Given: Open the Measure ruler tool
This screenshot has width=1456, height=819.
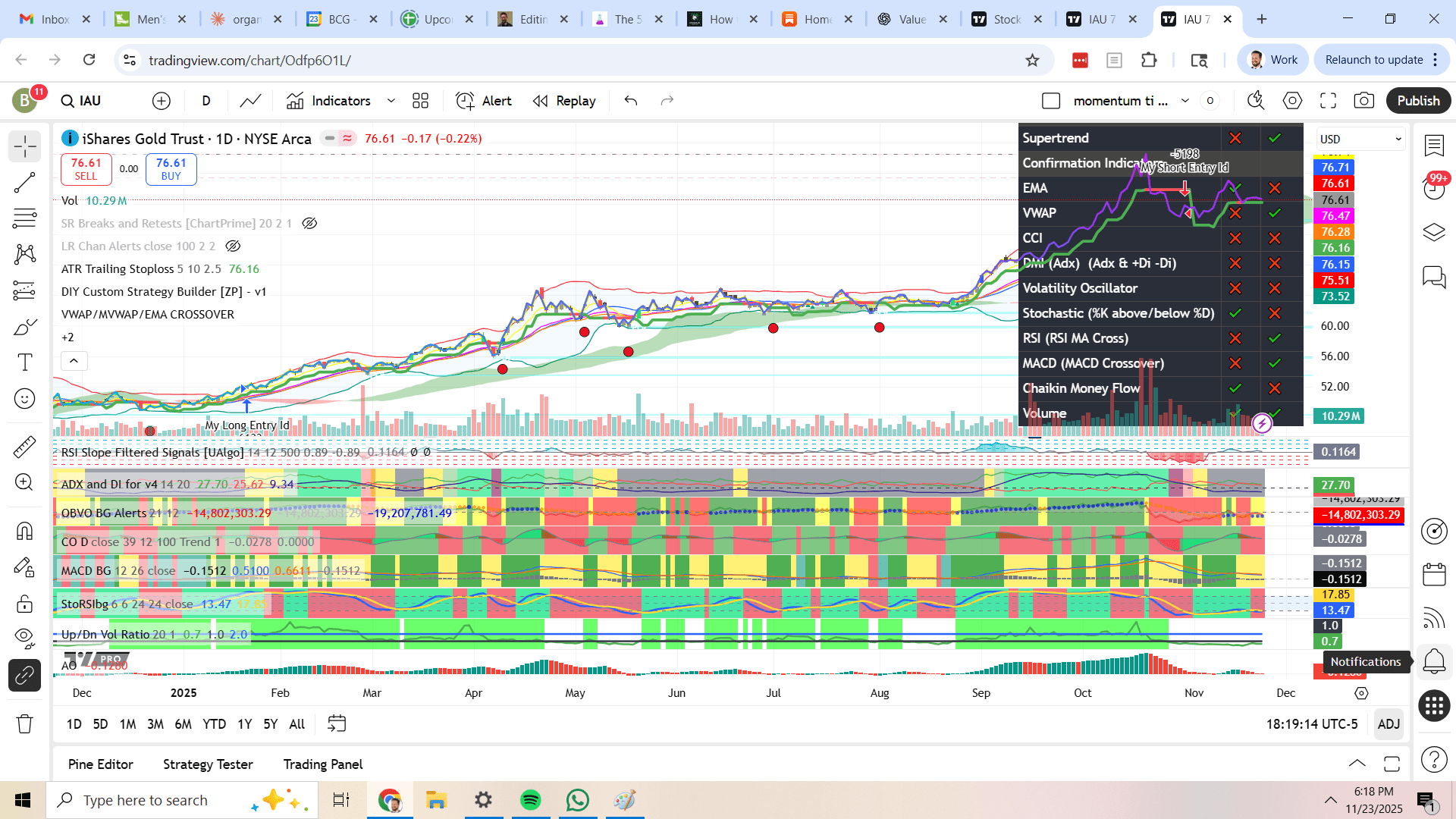Looking at the screenshot, I should click(x=24, y=447).
